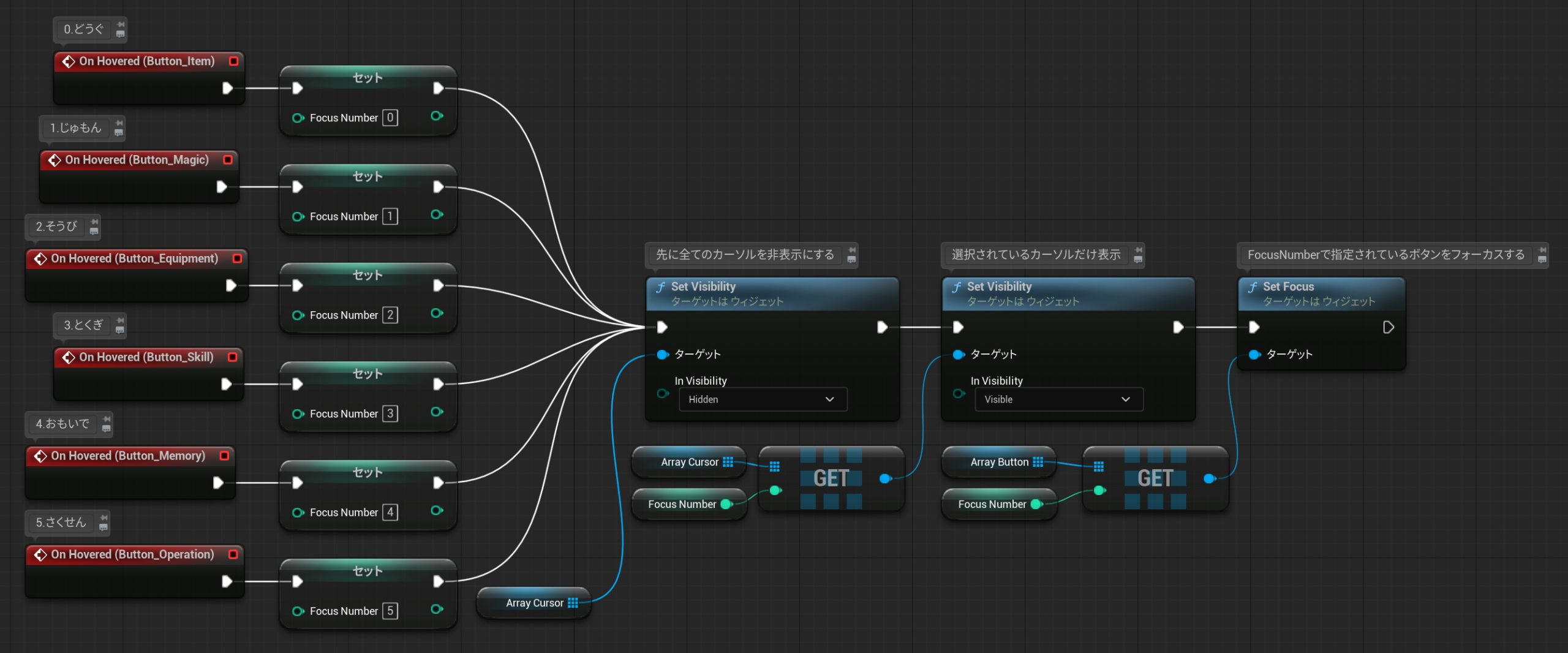Click the Set Focus output execution pin

(x=1388, y=328)
